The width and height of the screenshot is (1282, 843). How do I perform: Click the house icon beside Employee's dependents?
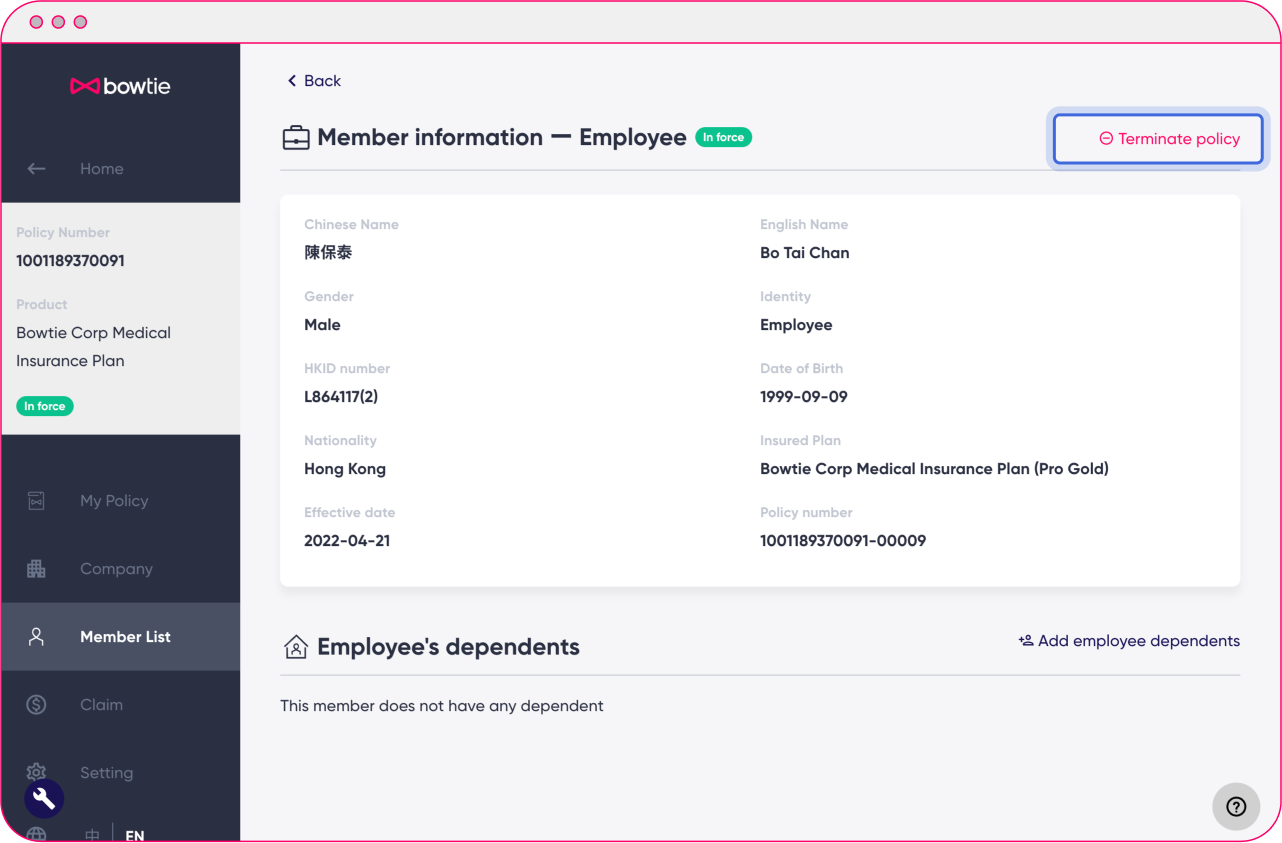pyautogui.click(x=296, y=647)
